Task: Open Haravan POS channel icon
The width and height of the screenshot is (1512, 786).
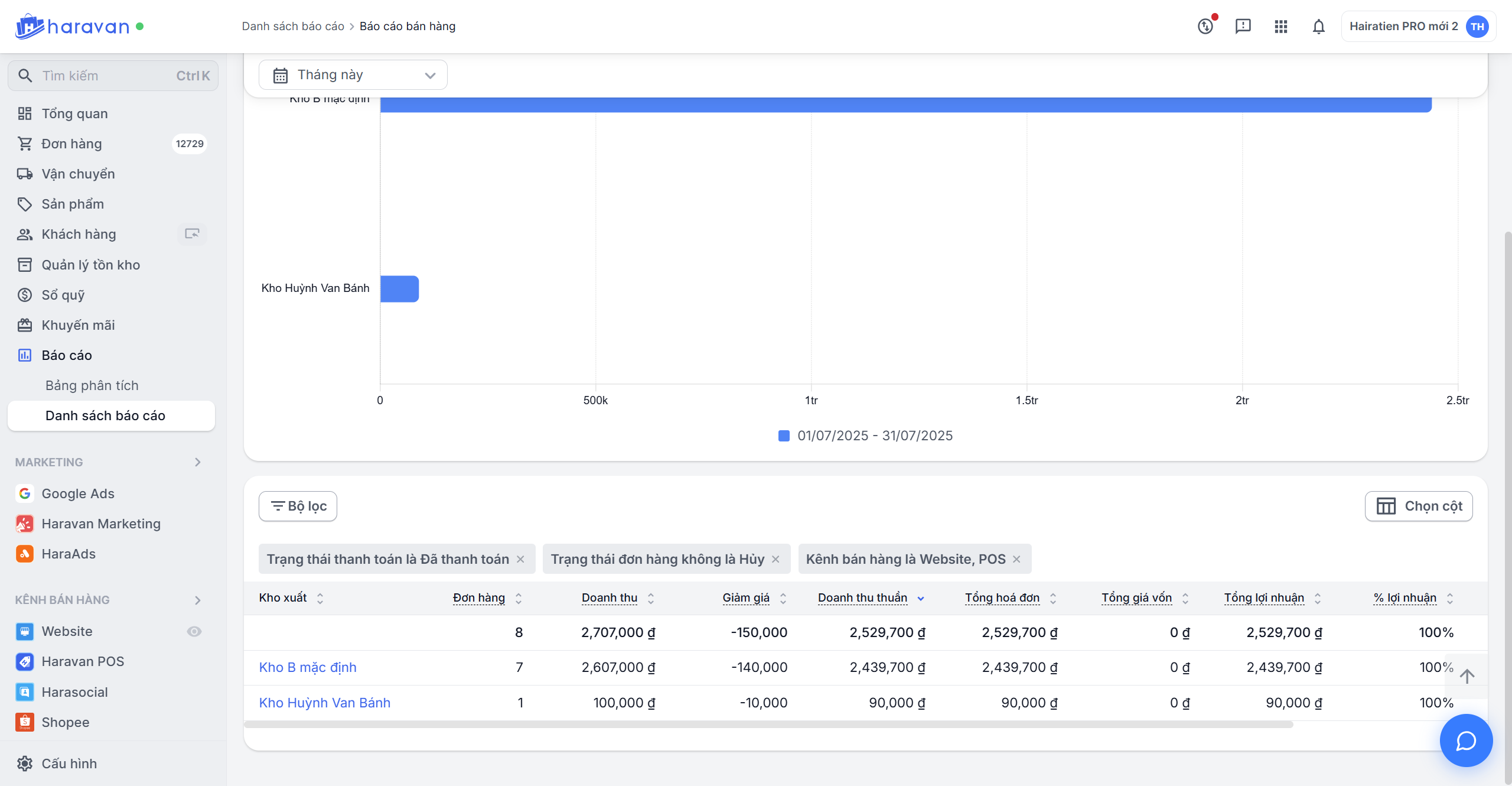Action: click(x=24, y=661)
